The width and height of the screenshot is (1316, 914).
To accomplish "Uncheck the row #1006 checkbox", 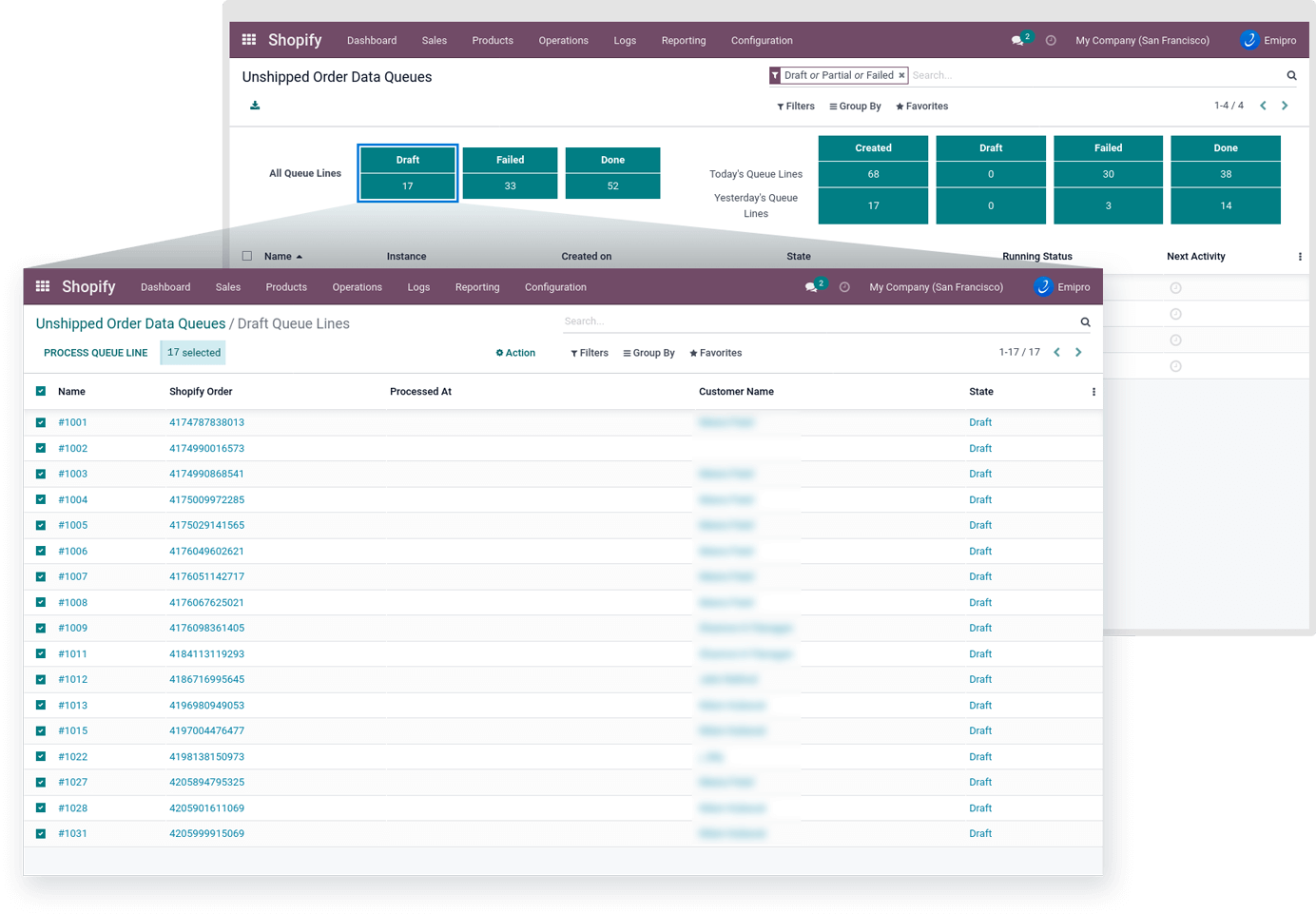I will point(41,551).
